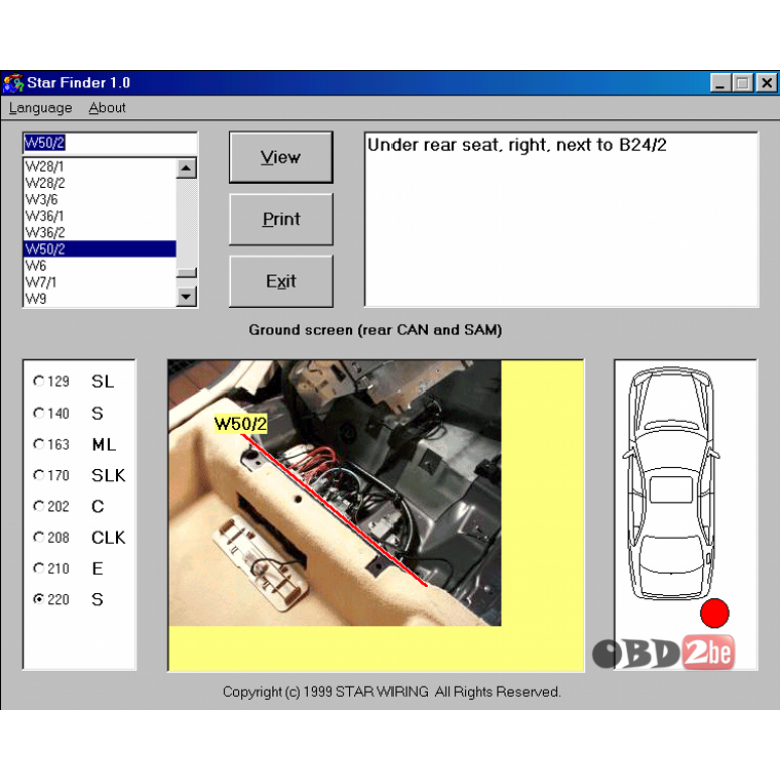Click the red location dot beside the car
The image size is (780, 780).
(714, 613)
